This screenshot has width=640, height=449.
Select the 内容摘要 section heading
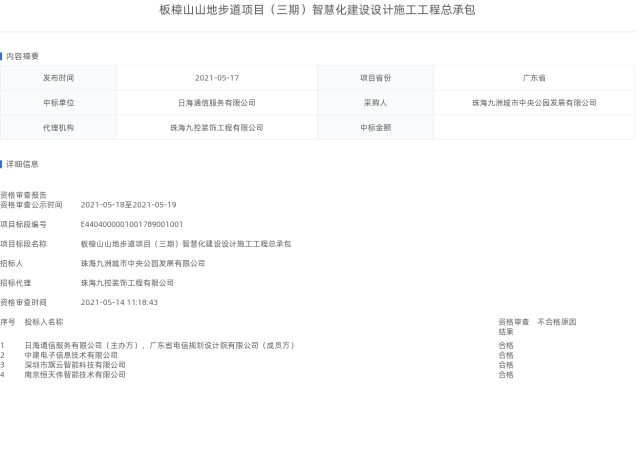(23, 56)
